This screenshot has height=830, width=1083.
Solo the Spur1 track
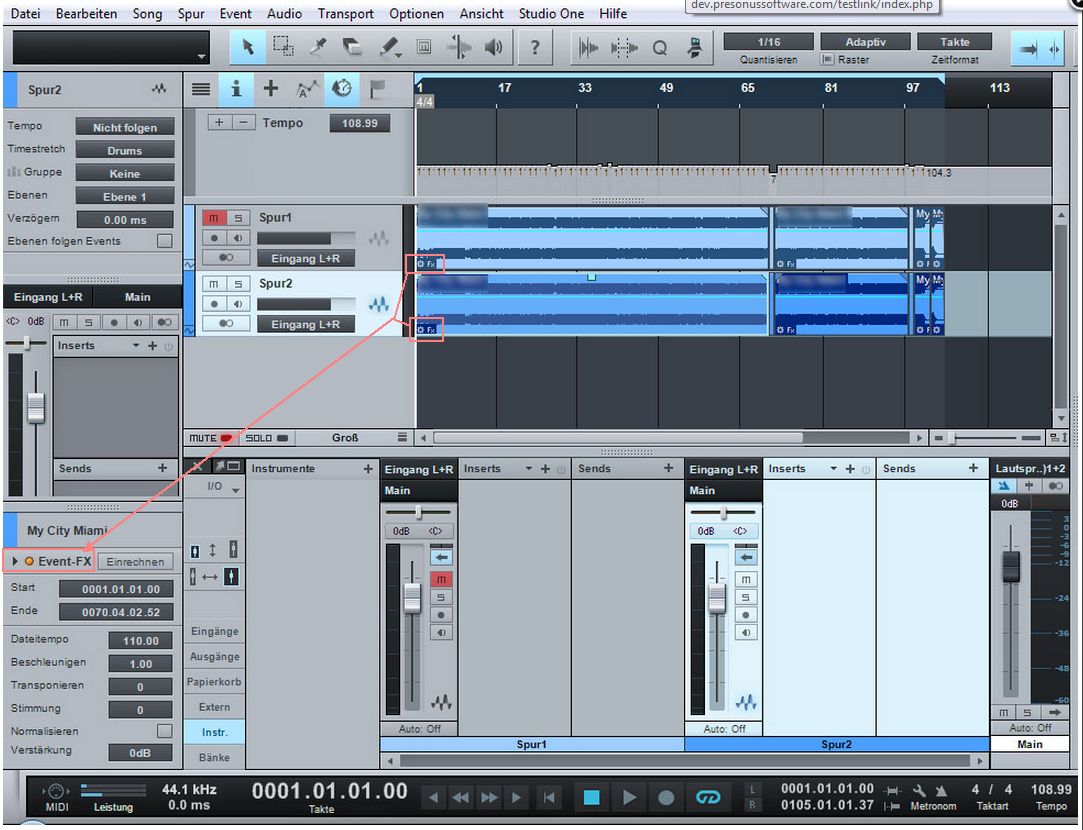(x=238, y=218)
